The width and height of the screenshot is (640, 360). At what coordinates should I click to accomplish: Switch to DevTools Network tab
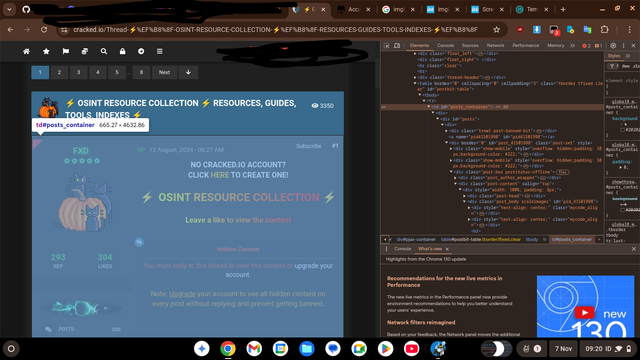[496, 45]
